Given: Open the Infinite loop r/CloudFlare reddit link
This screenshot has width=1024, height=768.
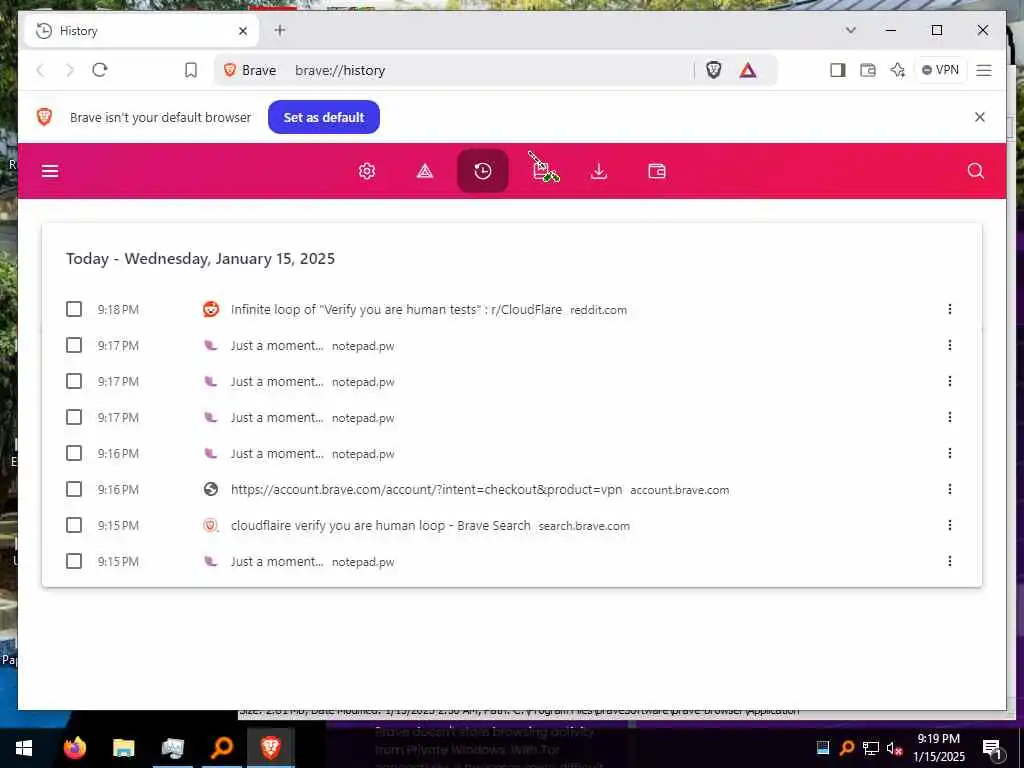Looking at the screenshot, I should [396, 310].
